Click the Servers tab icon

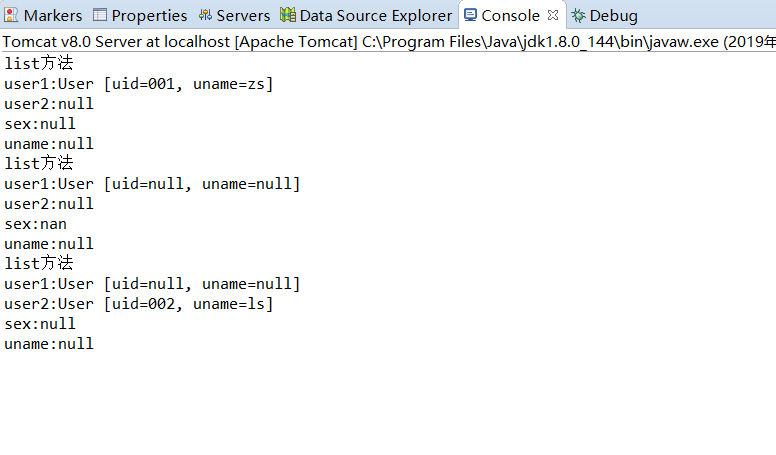[205, 15]
